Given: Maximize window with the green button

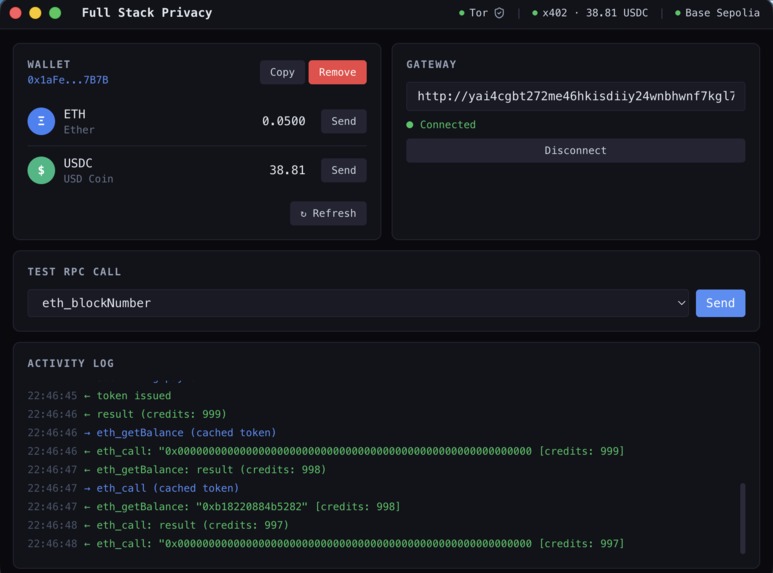Looking at the screenshot, I should [x=55, y=13].
